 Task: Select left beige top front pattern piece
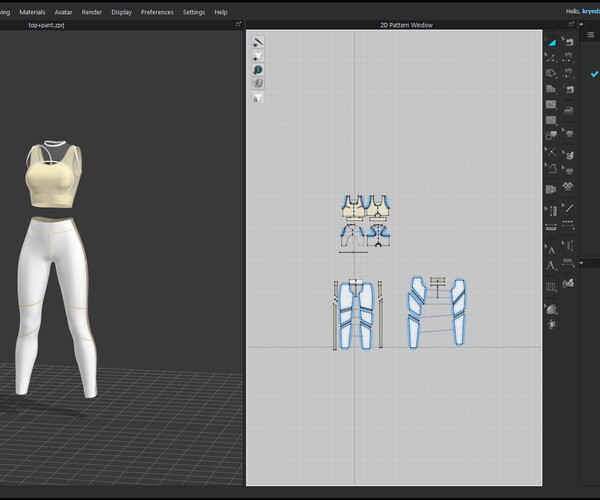tap(353, 208)
